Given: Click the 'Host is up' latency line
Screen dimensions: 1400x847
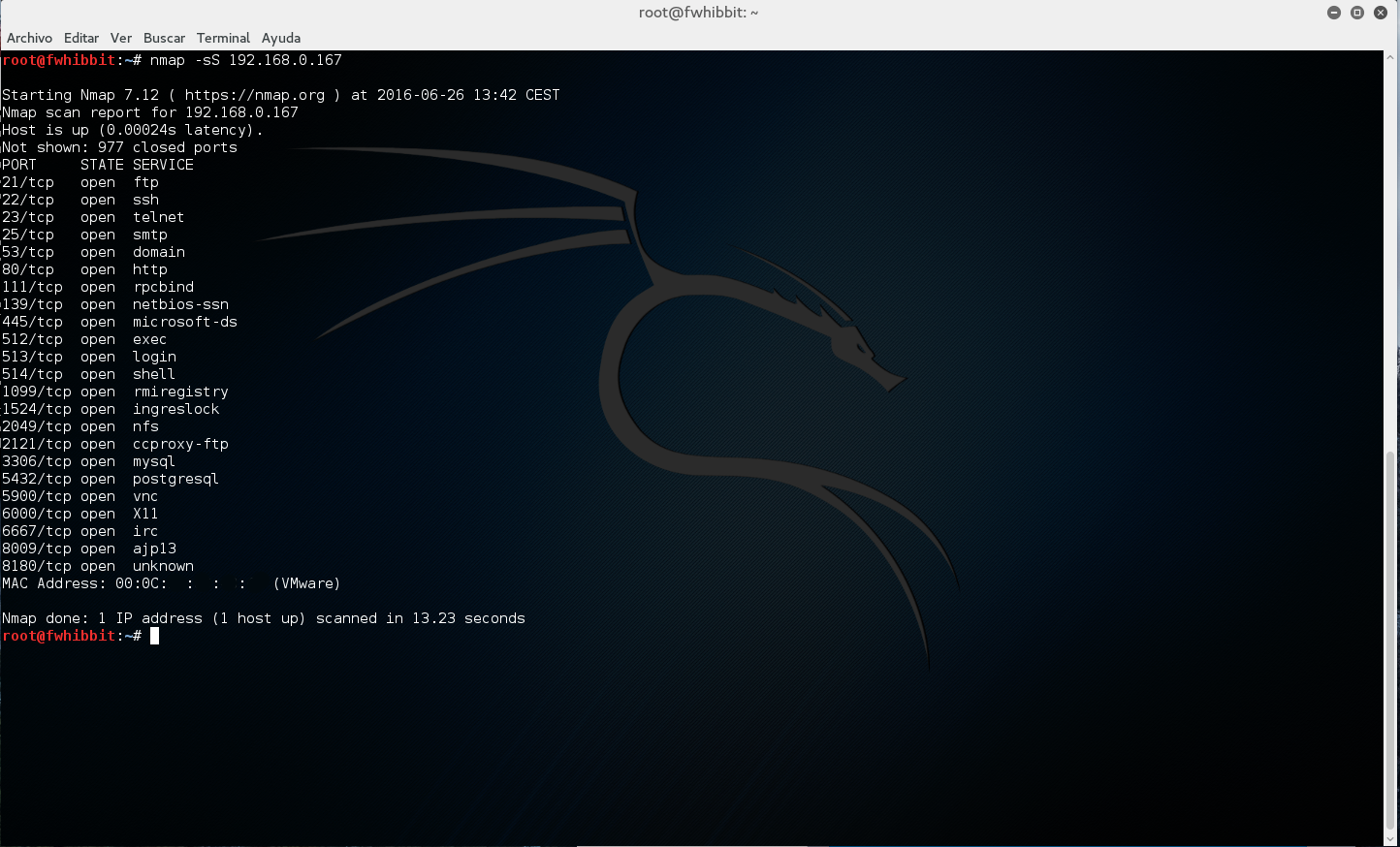Looking at the screenshot, I should pyautogui.click(x=133, y=130).
